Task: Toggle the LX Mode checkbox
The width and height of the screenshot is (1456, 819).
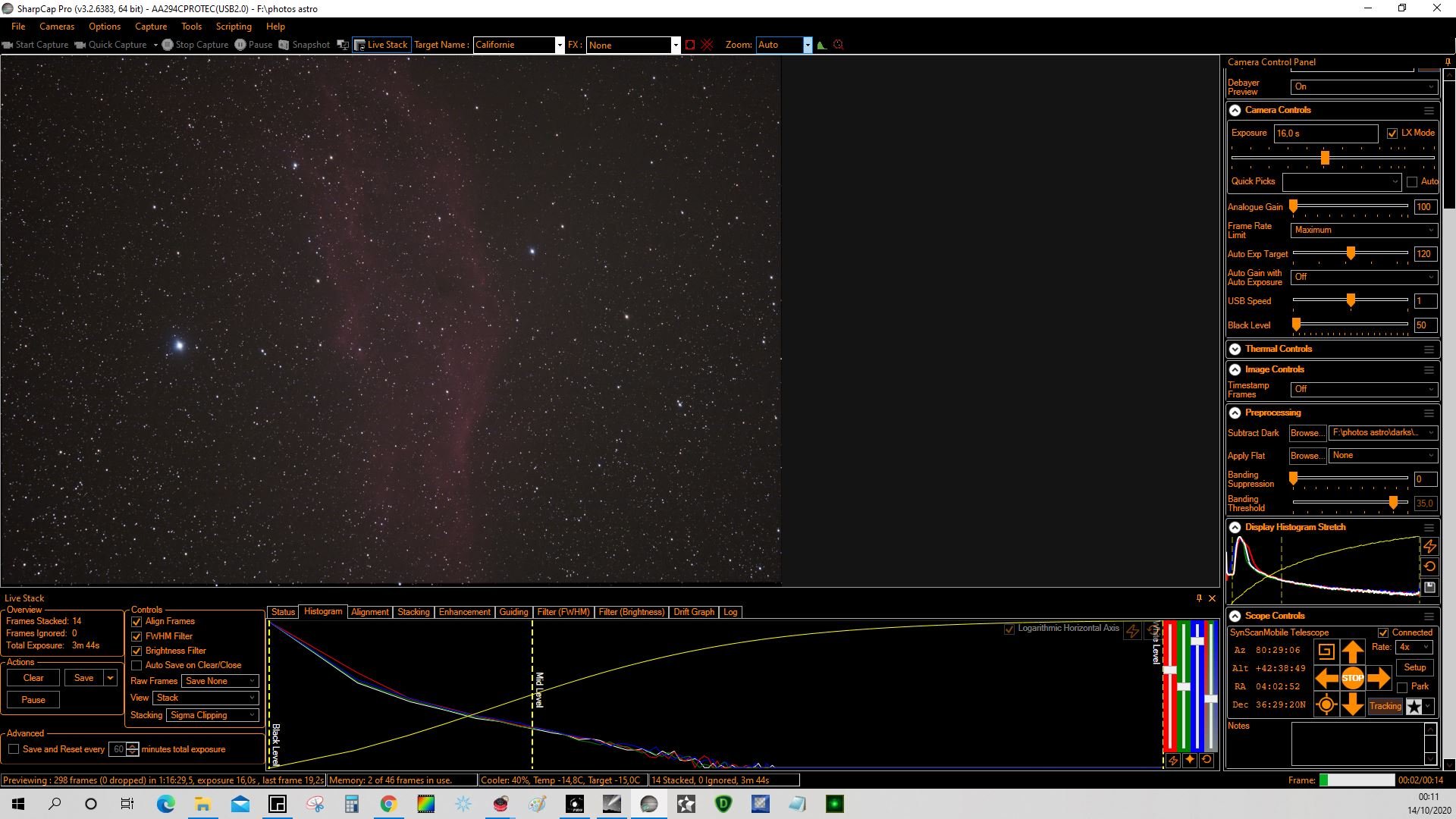Action: [x=1392, y=133]
